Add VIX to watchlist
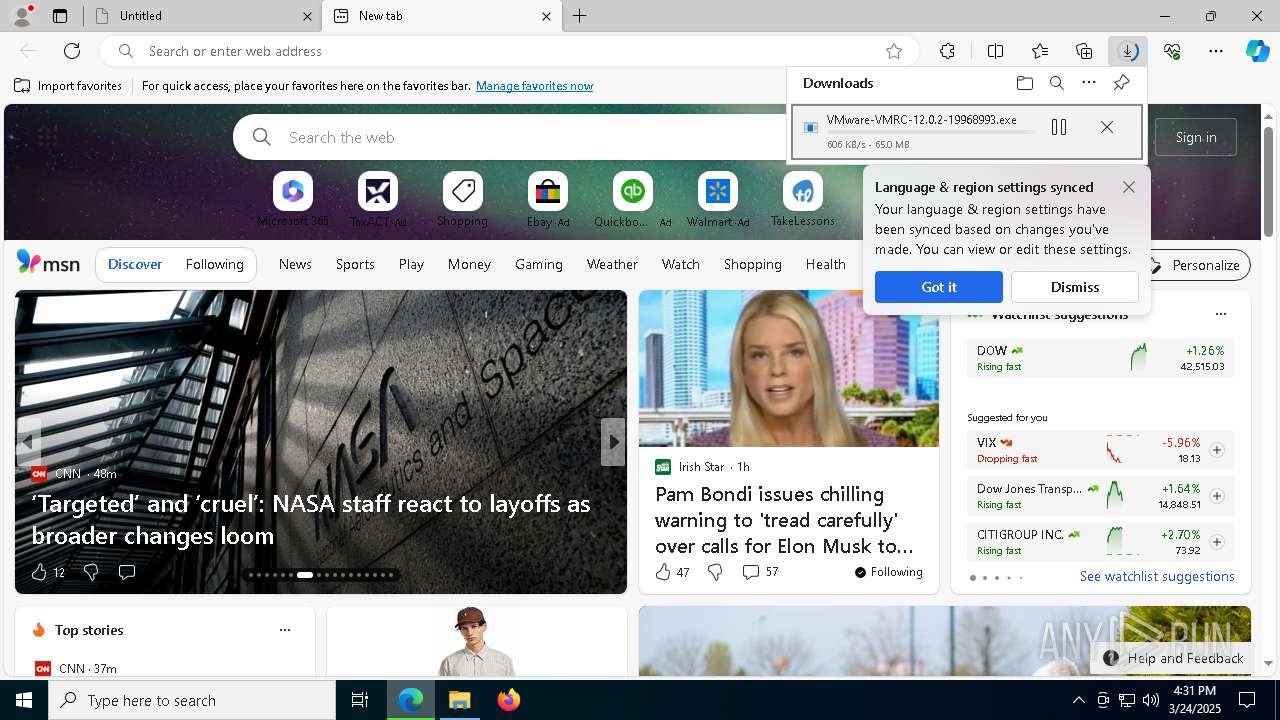The width and height of the screenshot is (1280, 720). [1217, 450]
